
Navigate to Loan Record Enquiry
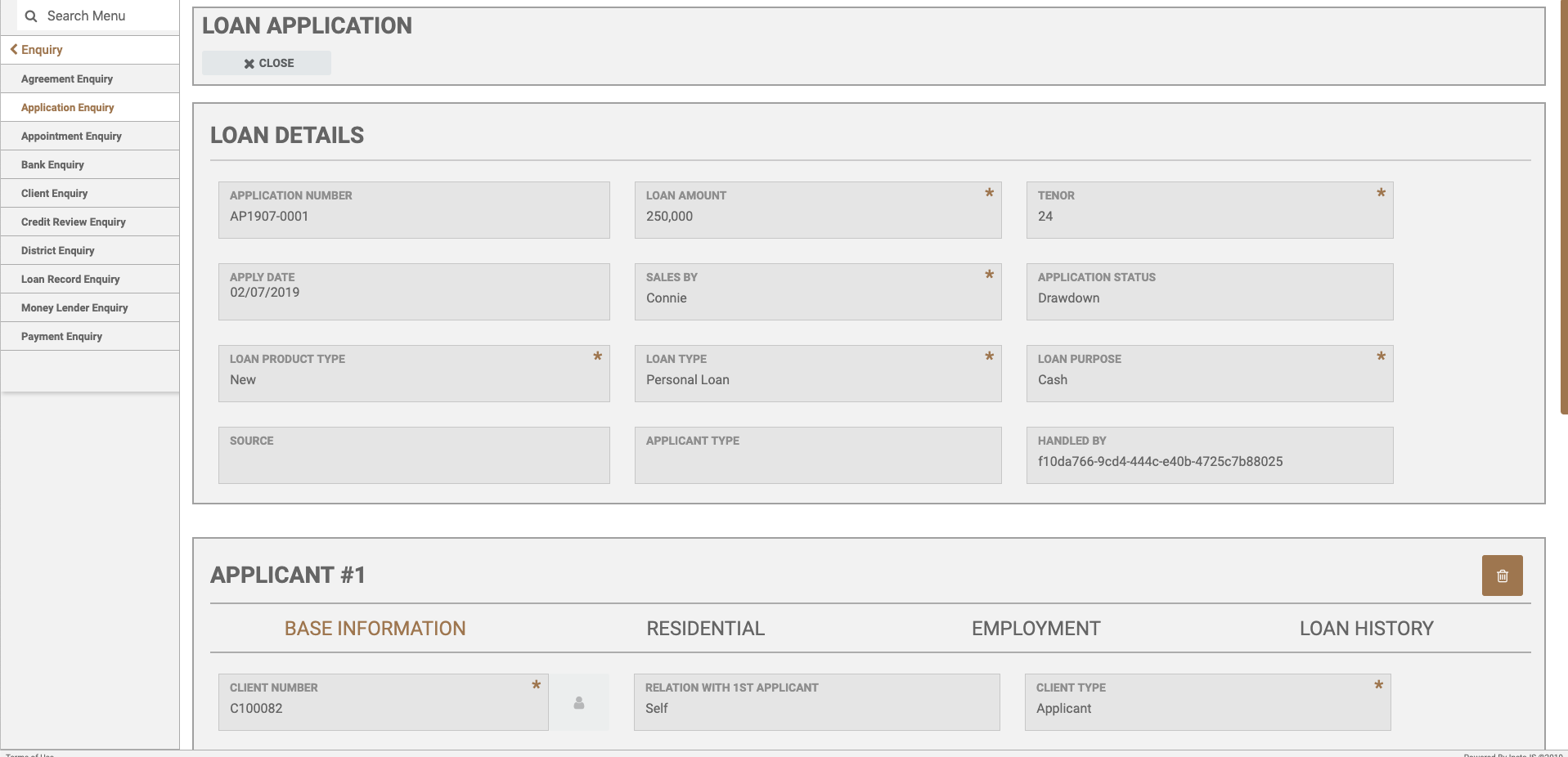pyautogui.click(x=70, y=280)
